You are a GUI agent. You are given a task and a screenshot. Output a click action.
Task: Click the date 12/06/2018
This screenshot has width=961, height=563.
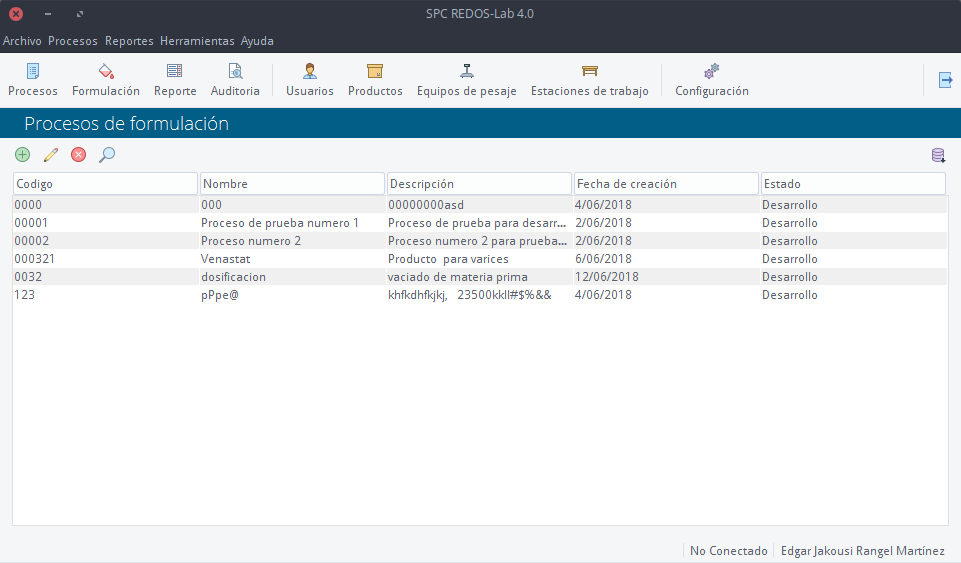click(x=606, y=277)
